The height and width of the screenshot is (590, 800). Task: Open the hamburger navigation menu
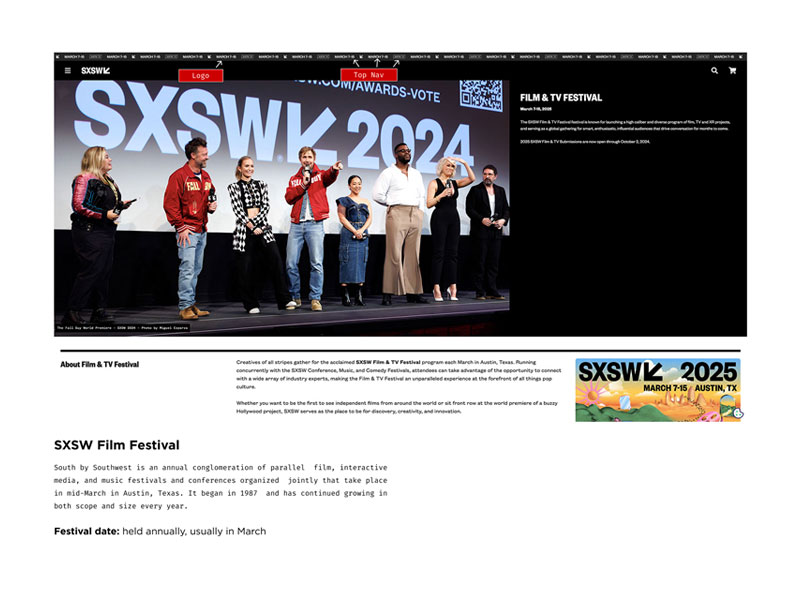coord(67,72)
